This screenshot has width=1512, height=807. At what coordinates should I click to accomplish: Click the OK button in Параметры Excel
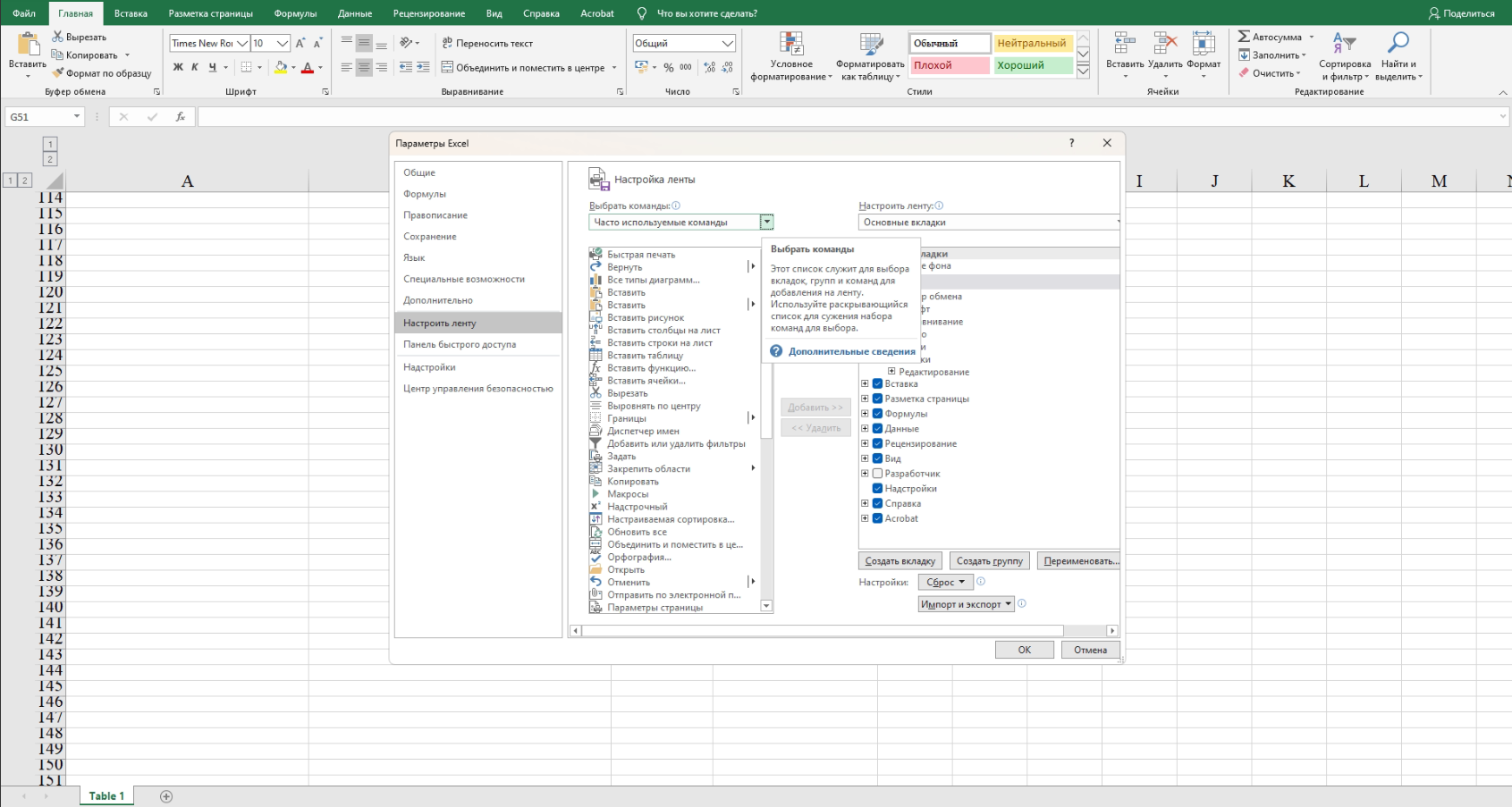[x=1024, y=650]
